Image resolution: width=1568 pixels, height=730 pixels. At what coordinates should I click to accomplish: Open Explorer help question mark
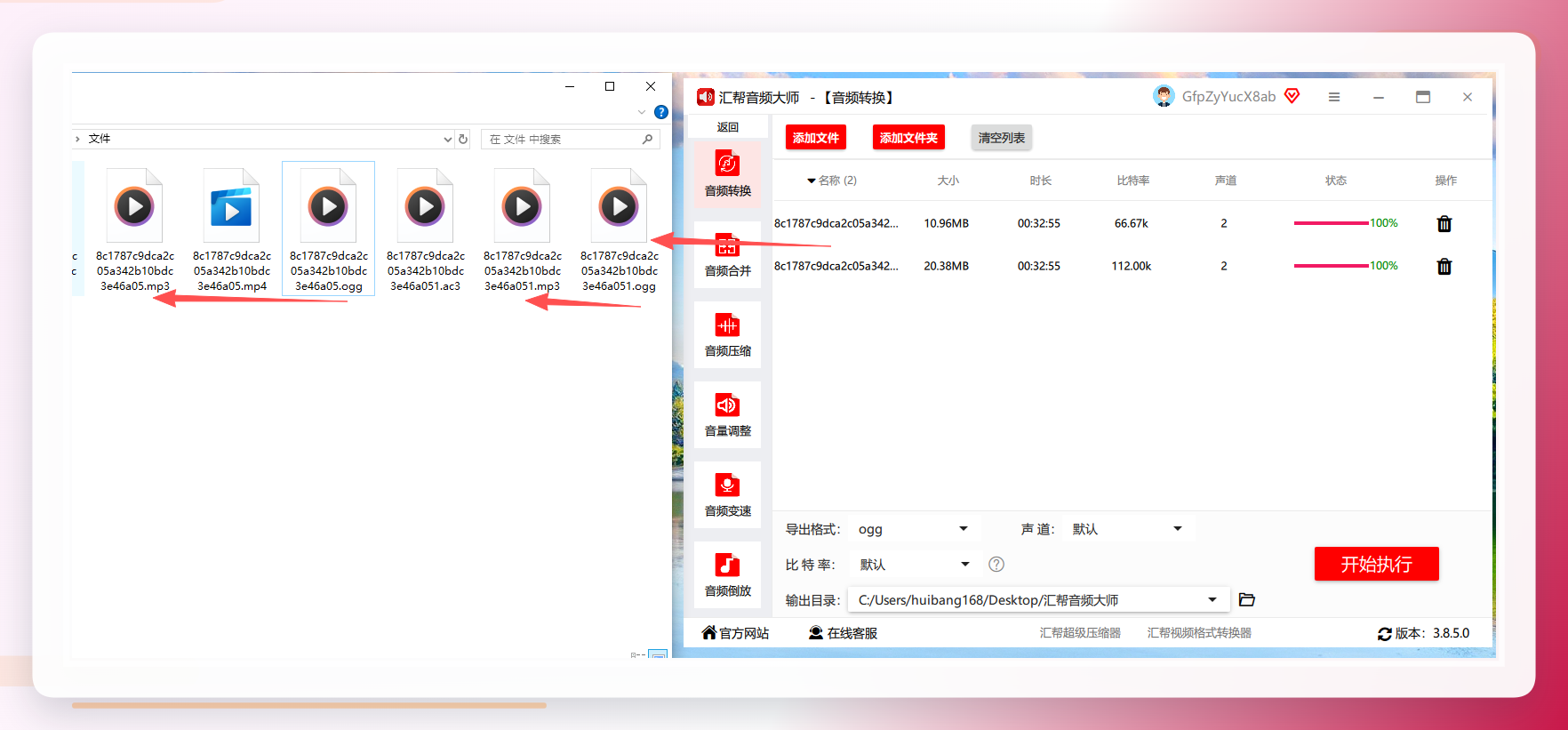tap(661, 112)
